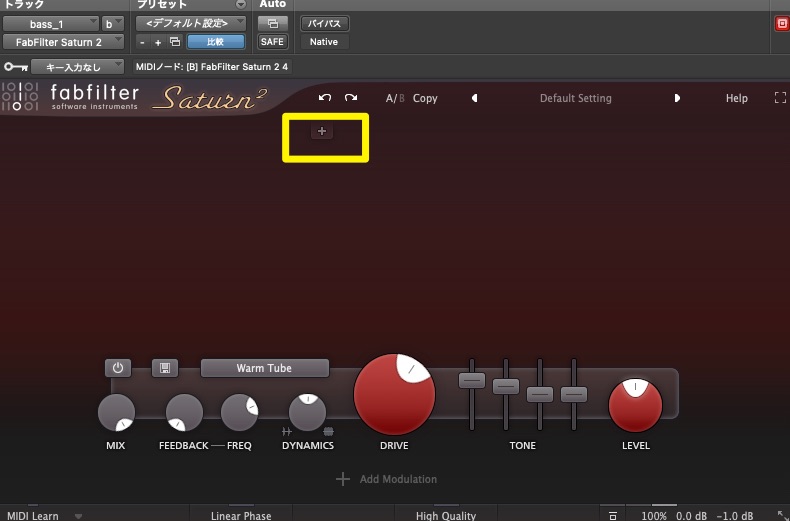The image size is (790, 521).
Task: Go to next preset arrow
Action: 677,98
